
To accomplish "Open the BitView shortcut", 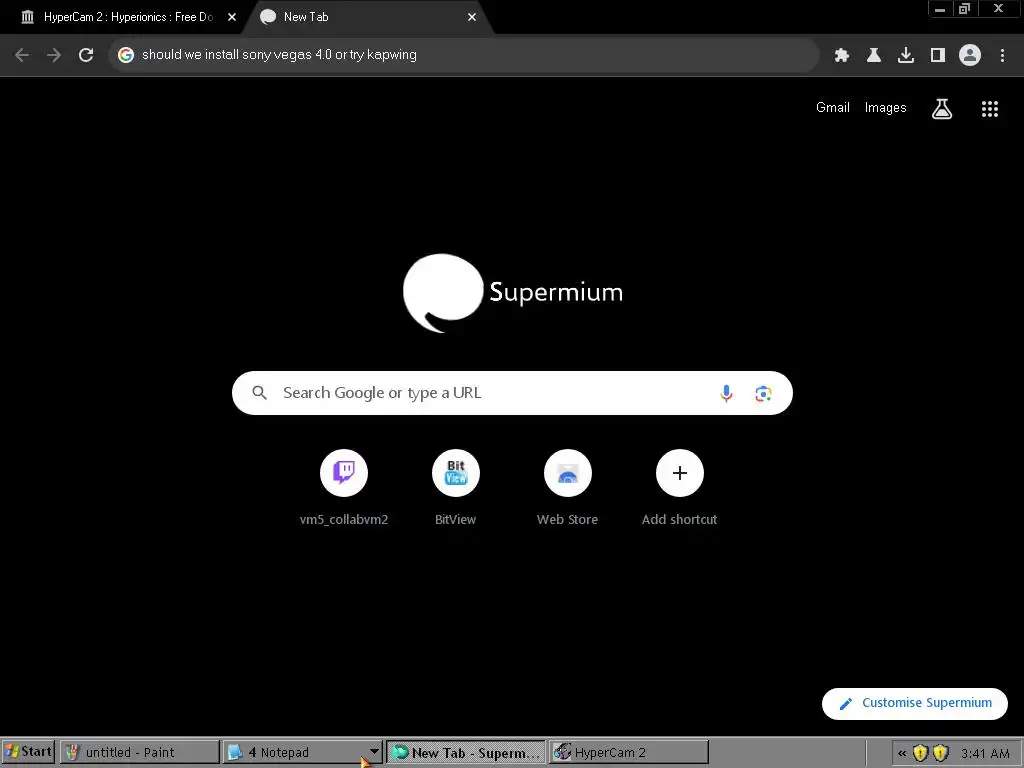I will (x=456, y=487).
